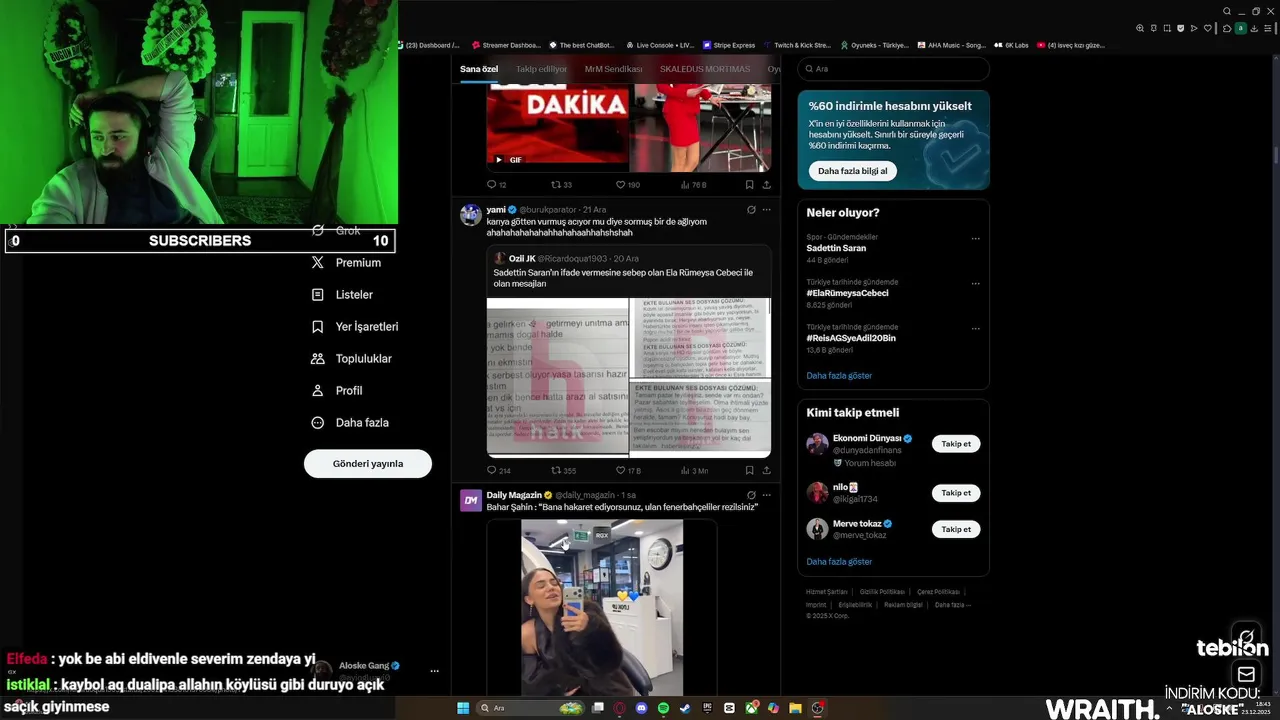Viewport: 1280px width, 720px height.
Task: Switch to the Sana özel tab
Action: (x=479, y=69)
